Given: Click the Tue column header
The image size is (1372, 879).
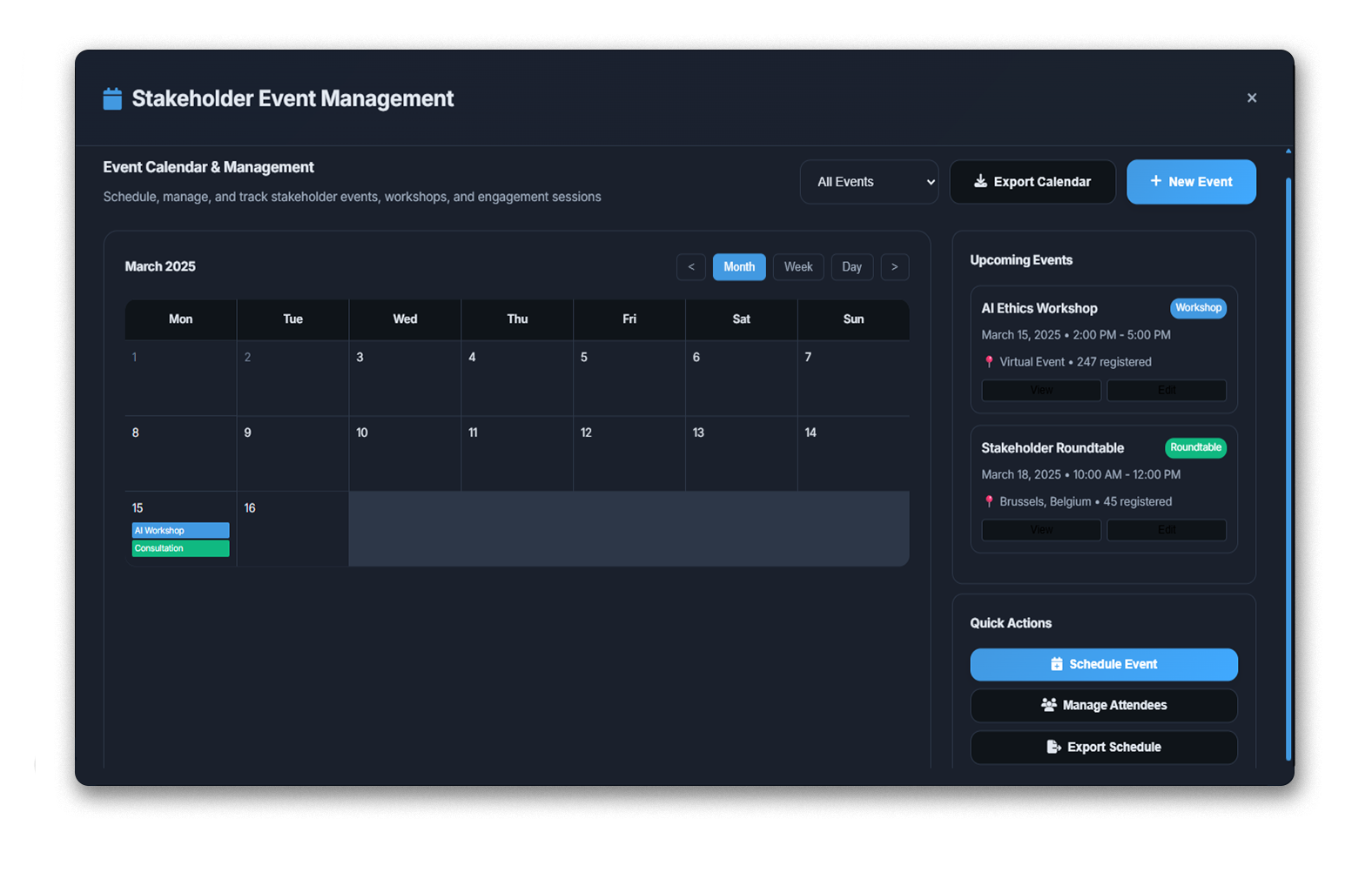Looking at the screenshot, I should click(x=293, y=319).
